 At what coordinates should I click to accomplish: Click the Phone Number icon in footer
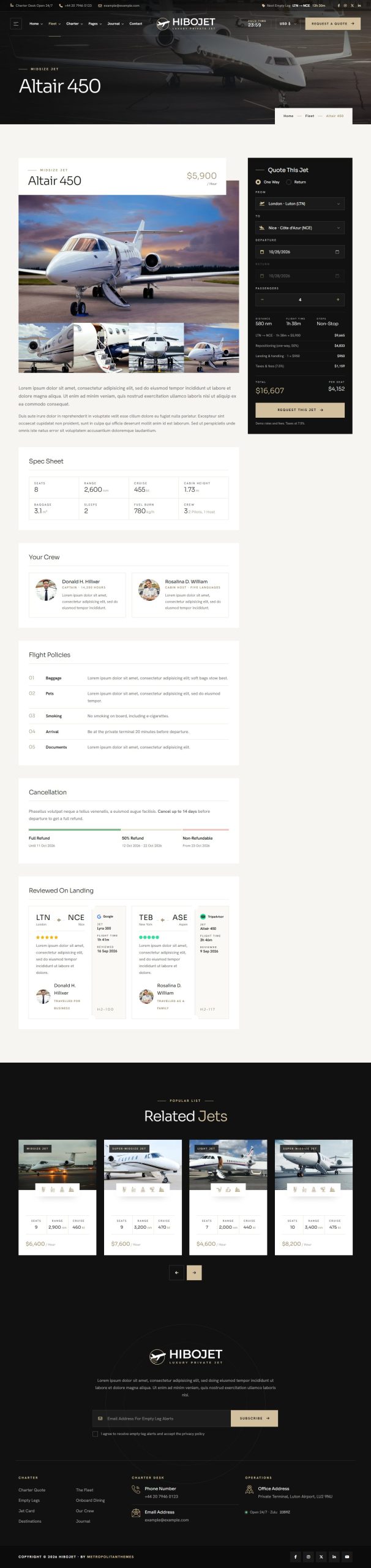136,1489
